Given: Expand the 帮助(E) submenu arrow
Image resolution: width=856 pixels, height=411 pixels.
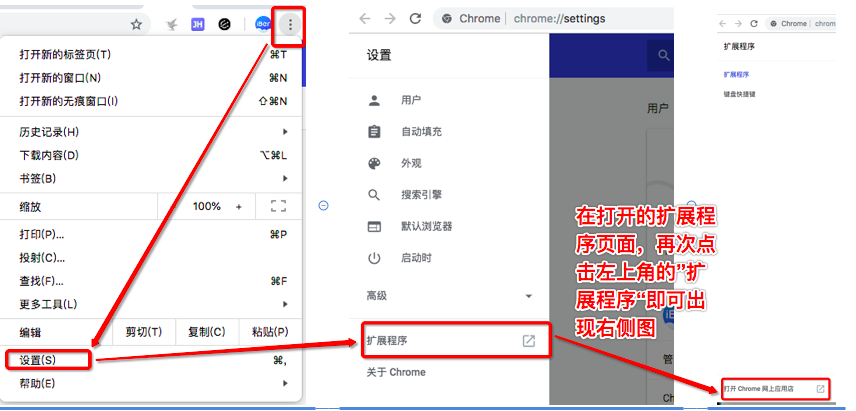Looking at the screenshot, I should [x=285, y=384].
